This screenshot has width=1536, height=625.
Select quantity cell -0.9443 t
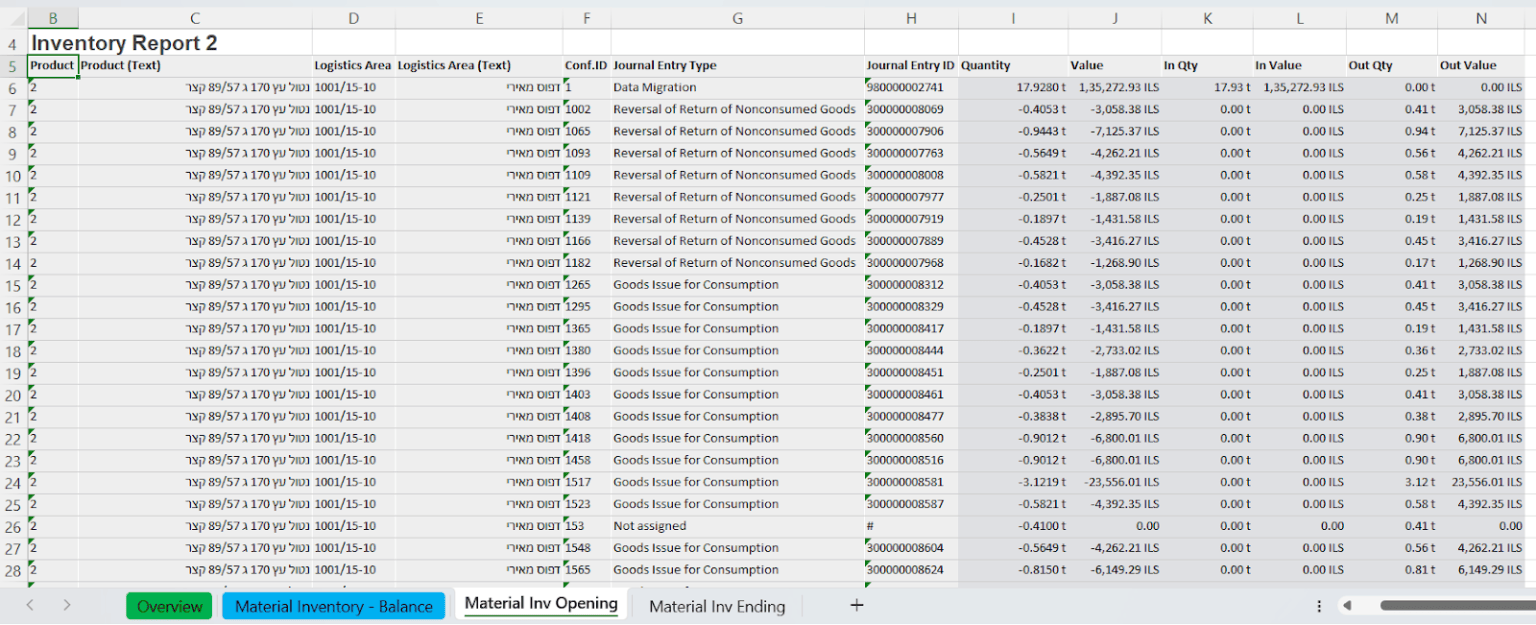[x=1013, y=132]
